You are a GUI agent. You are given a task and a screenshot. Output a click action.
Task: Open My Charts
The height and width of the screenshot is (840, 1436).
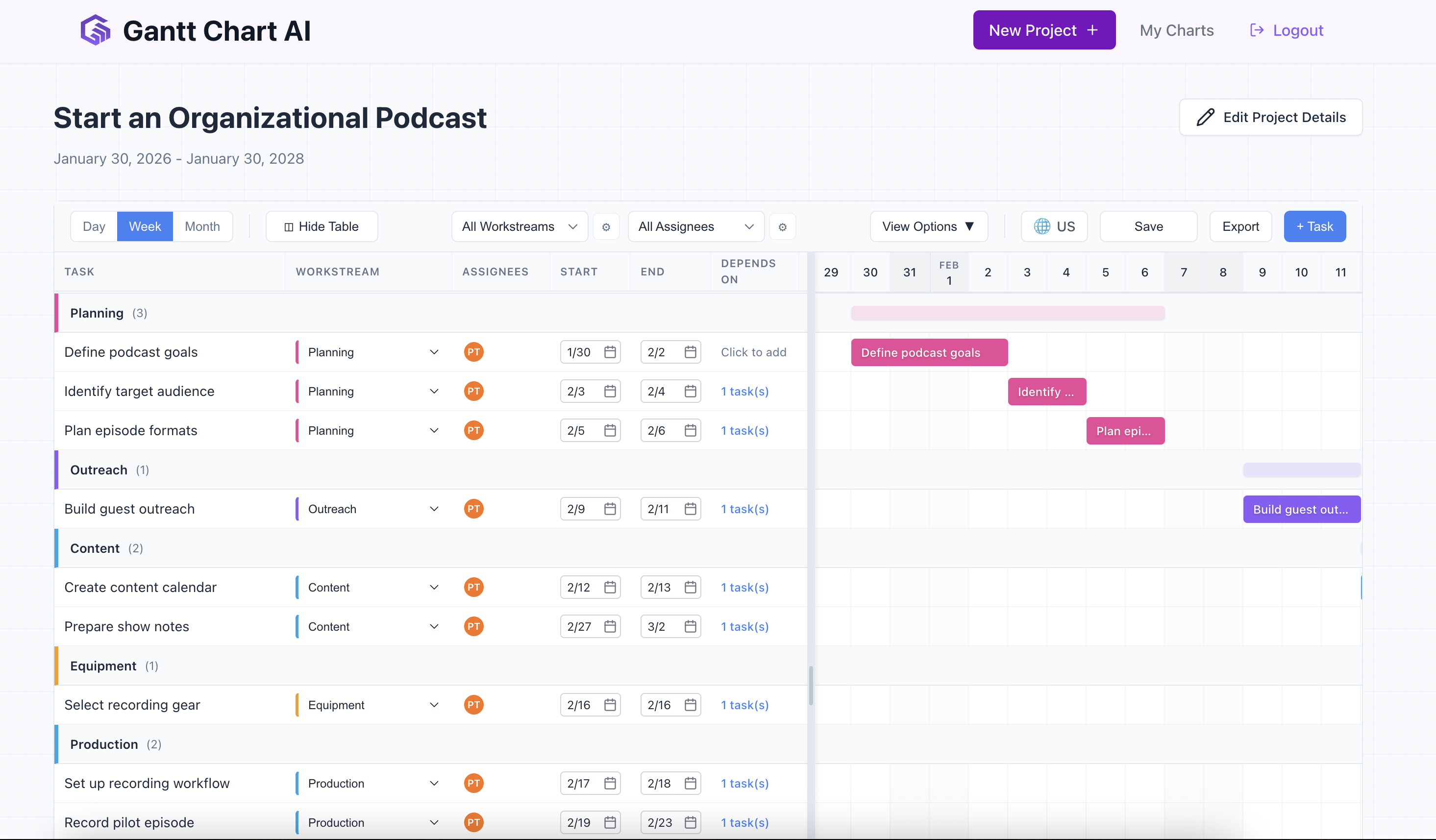[1176, 29]
